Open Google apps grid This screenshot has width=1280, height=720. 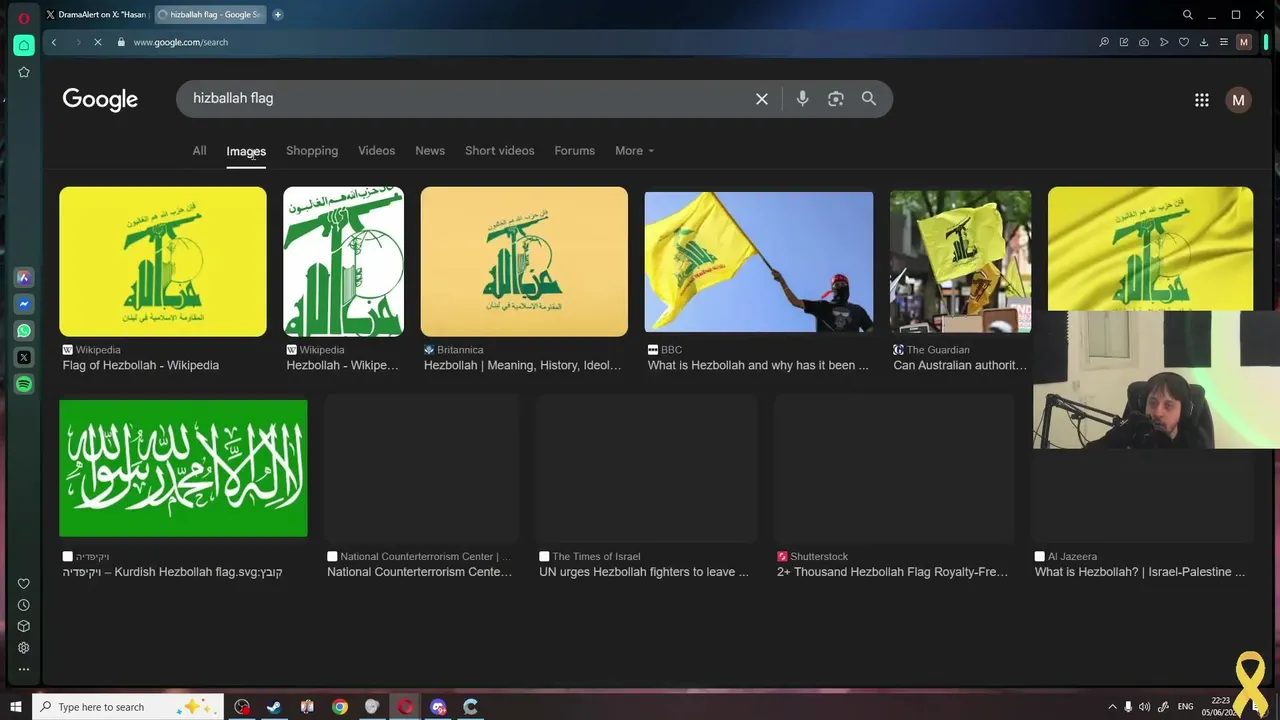[1202, 100]
